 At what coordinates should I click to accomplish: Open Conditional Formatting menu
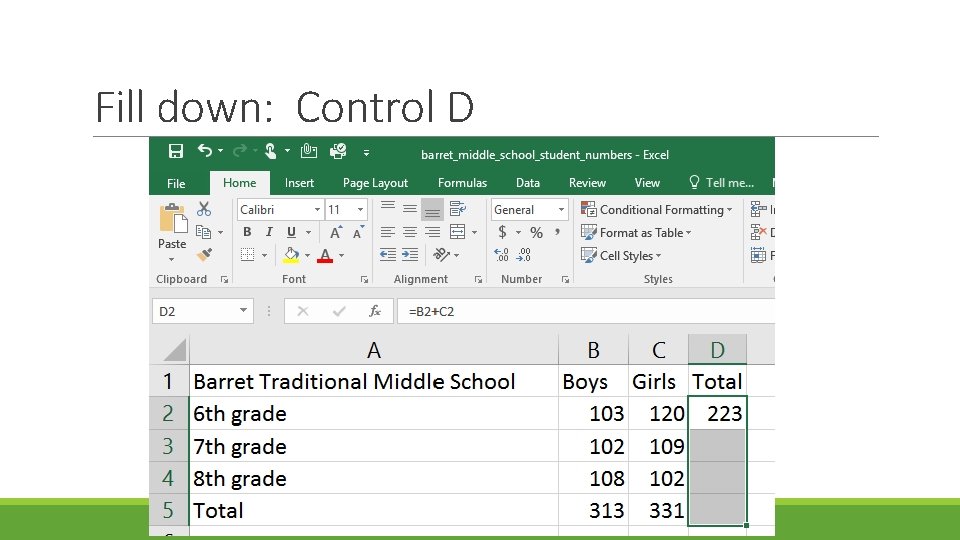pyautogui.click(x=656, y=209)
